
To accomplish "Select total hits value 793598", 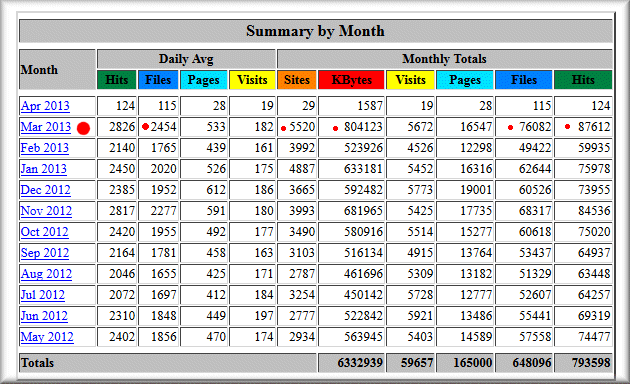I will click(591, 363).
